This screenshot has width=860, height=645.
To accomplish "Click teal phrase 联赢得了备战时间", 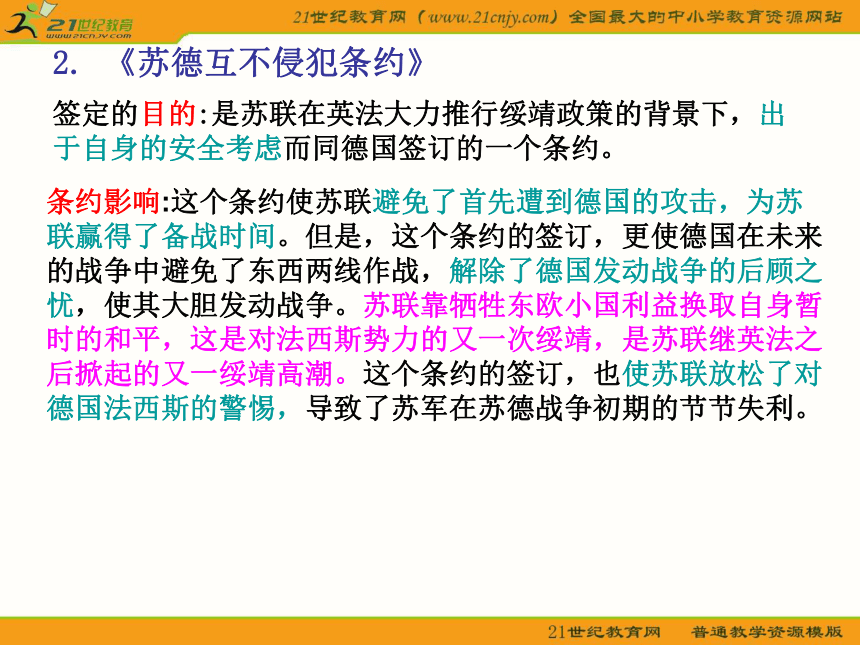I will click(161, 236).
